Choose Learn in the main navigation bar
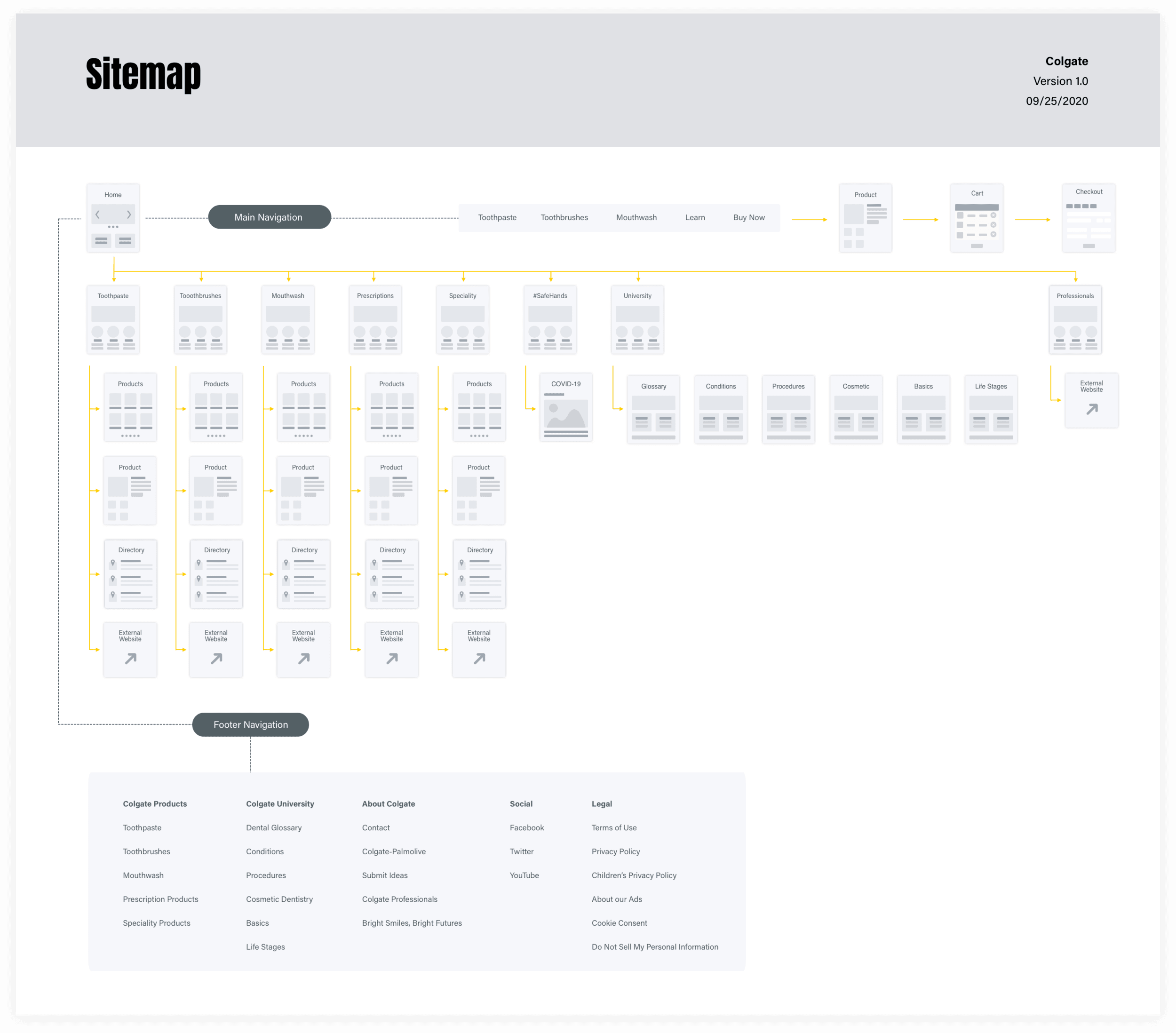1176x1033 pixels. coord(695,217)
